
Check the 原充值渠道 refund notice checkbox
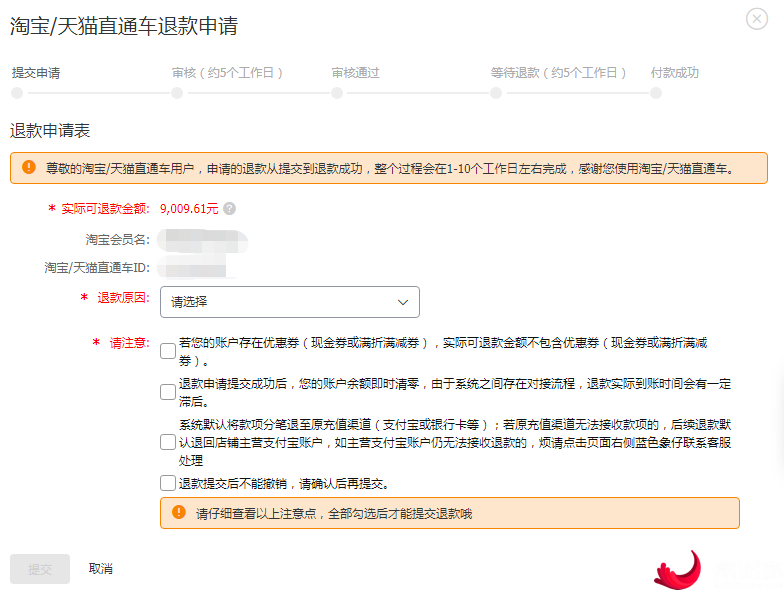point(168,442)
